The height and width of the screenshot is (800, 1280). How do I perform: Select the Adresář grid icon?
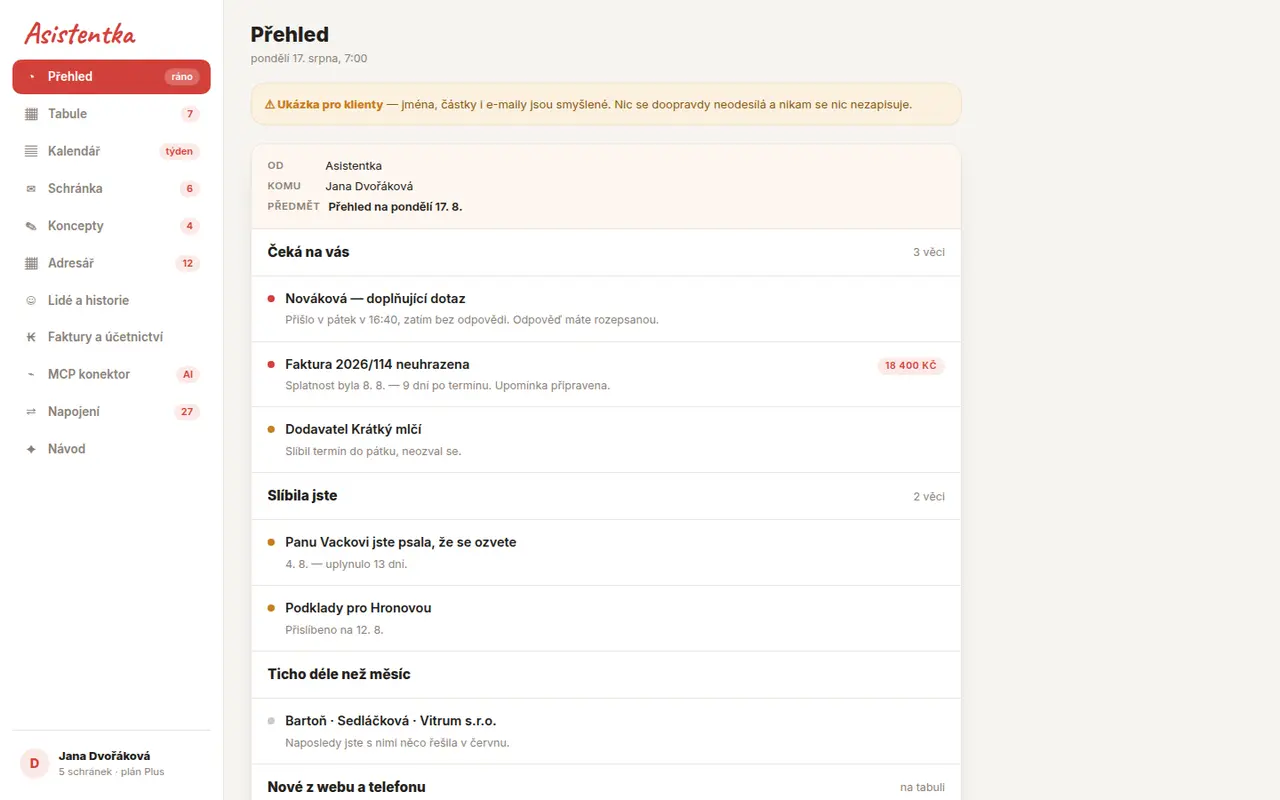(x=31, y=263)
